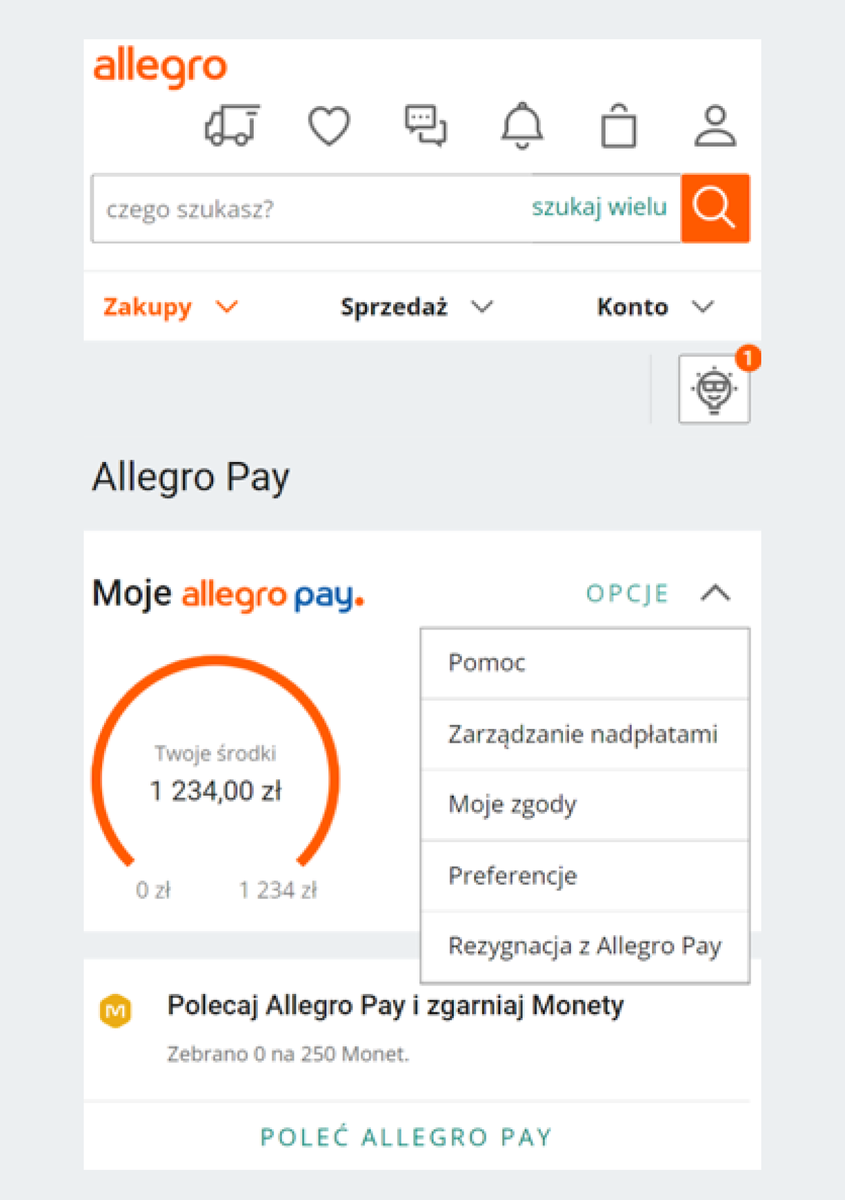Open the notifications bell icon
845x1200 pixels.
coord(521,124)
